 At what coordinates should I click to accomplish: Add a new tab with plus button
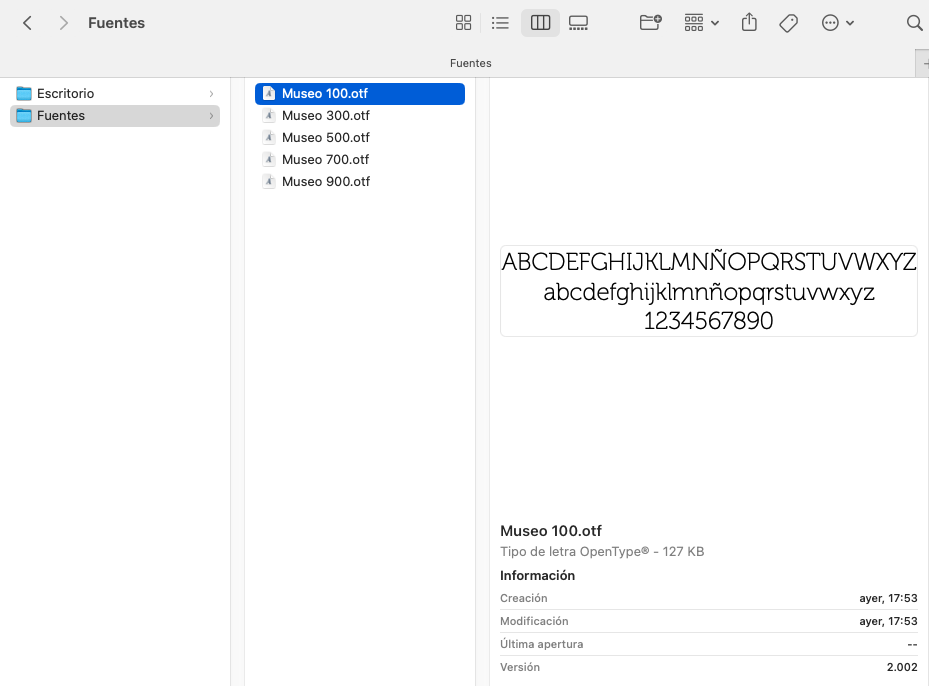[x=924, y=63]
